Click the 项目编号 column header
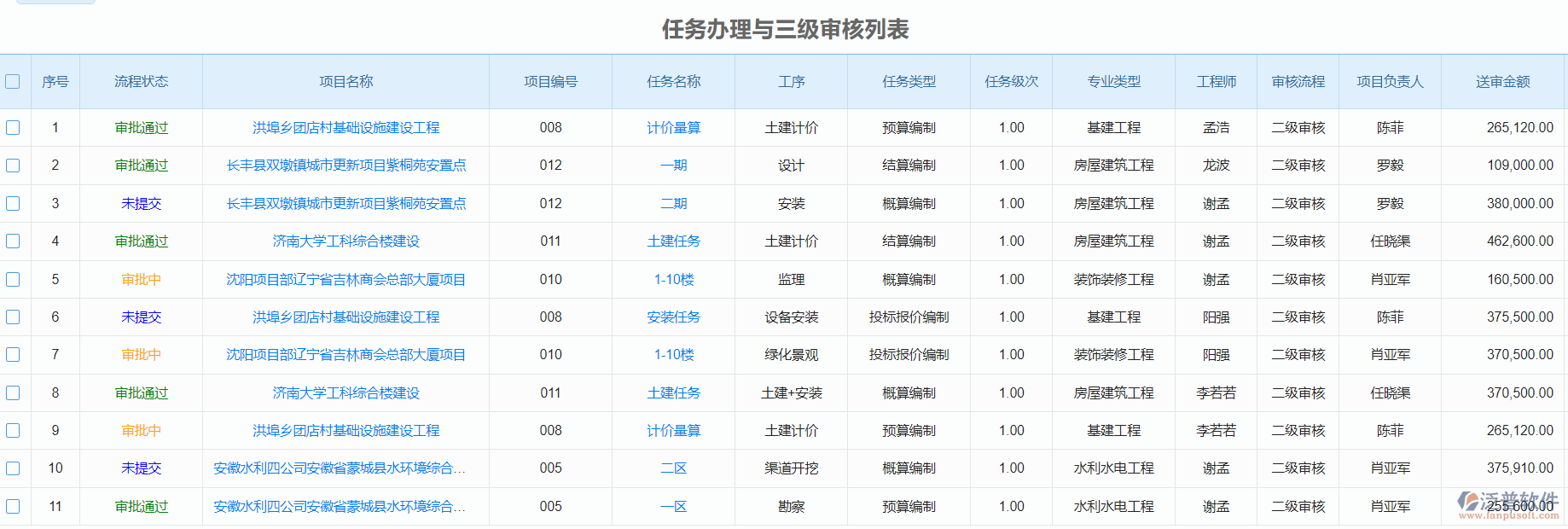 pyautogui.click(x=551, y=82)
